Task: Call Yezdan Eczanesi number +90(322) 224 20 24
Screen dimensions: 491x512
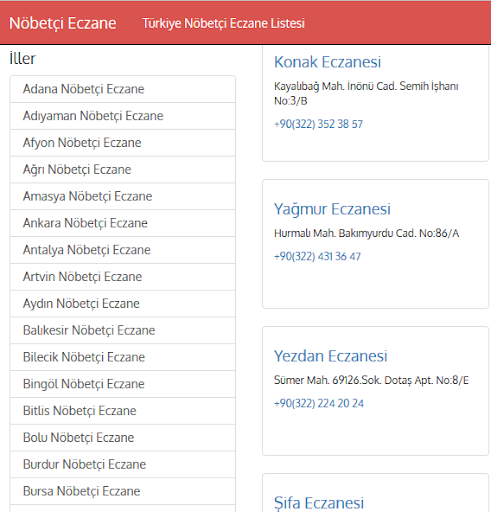Action: pyautogui.click(x=319, y=403)
